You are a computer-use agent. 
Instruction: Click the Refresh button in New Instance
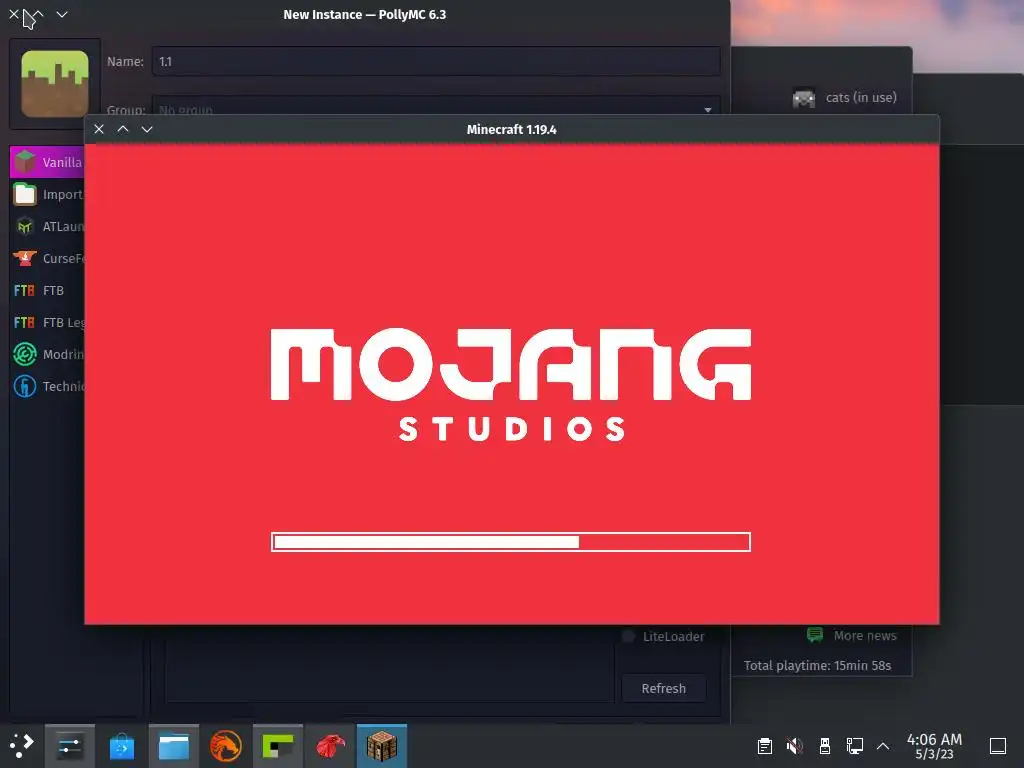pos(664,688)
